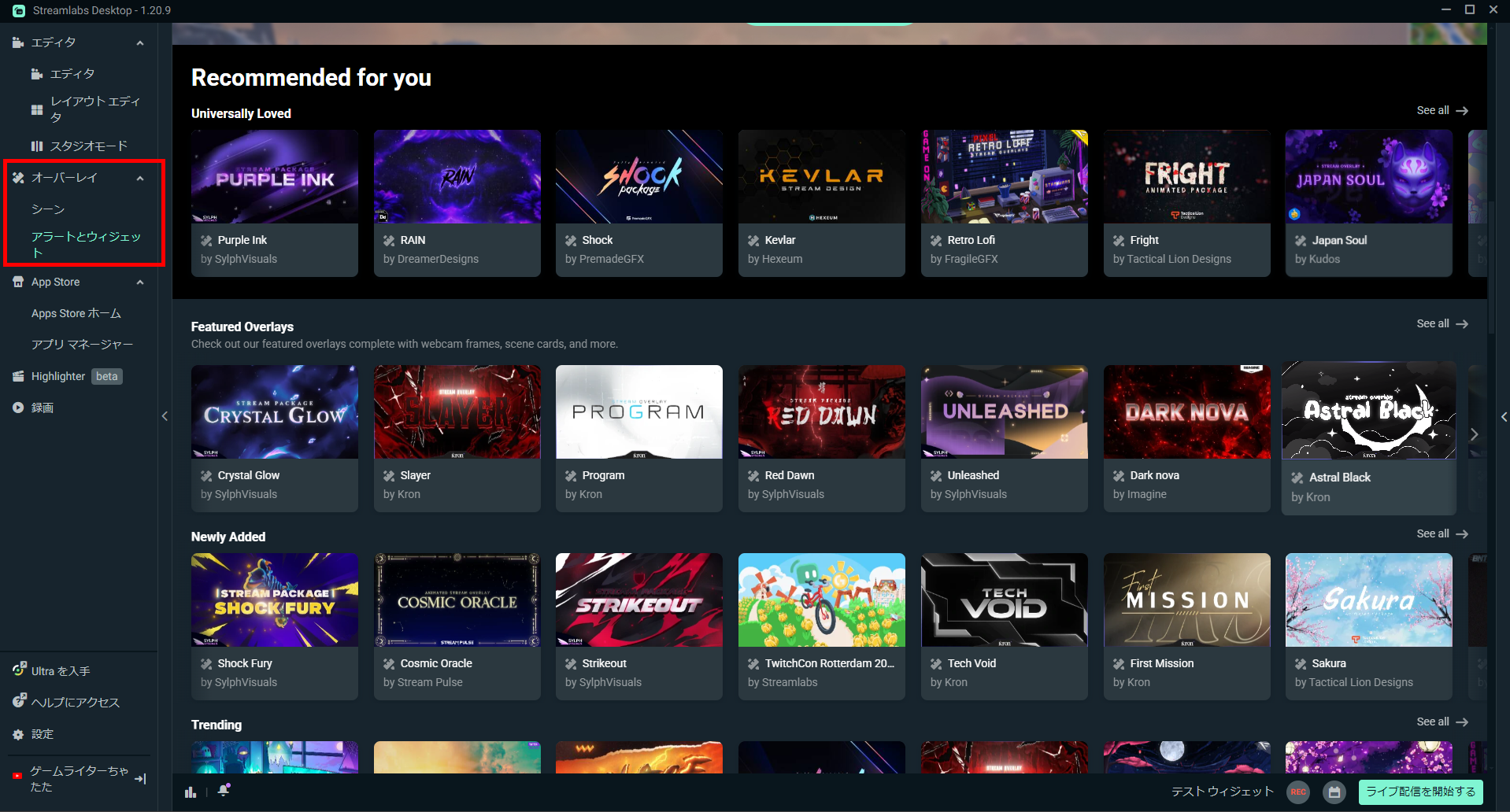1510x812 pixels.
Task: Open Highlighter beta in sidebar
Action: (x=77, y=377)
